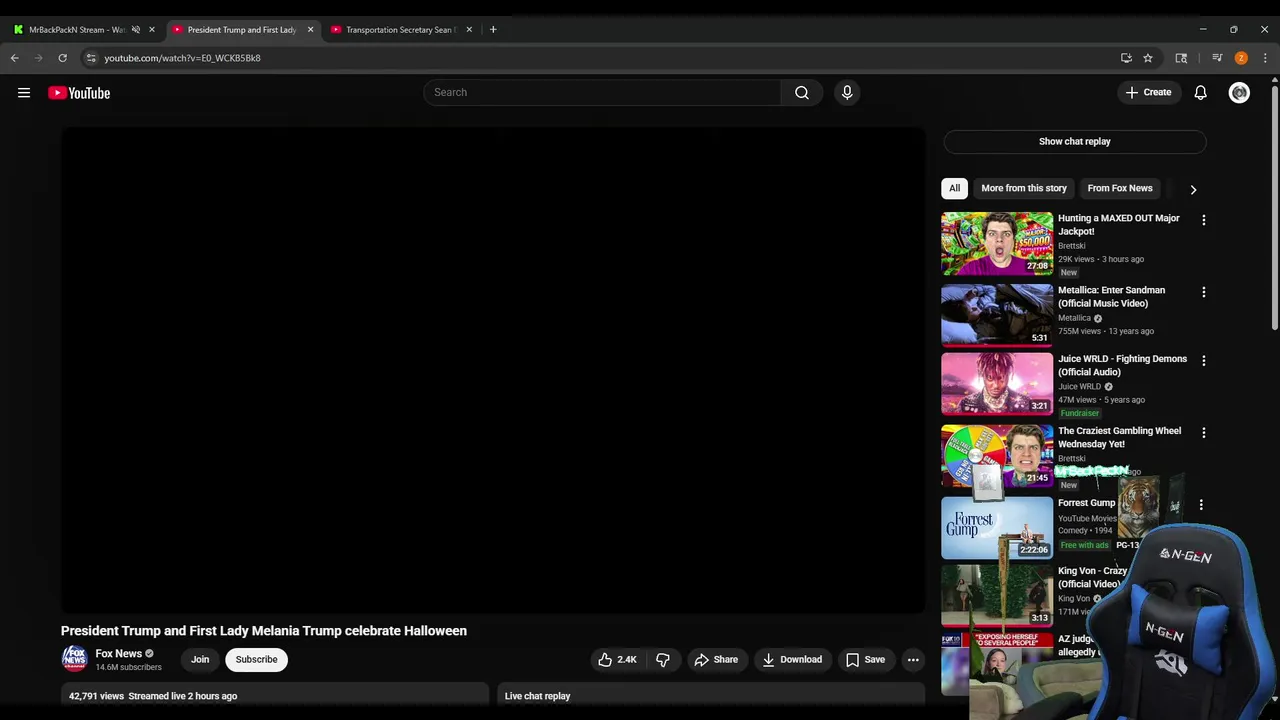Open more actions ellipsis below video
Screen dimensions: 1280x720
pos(913,660)
